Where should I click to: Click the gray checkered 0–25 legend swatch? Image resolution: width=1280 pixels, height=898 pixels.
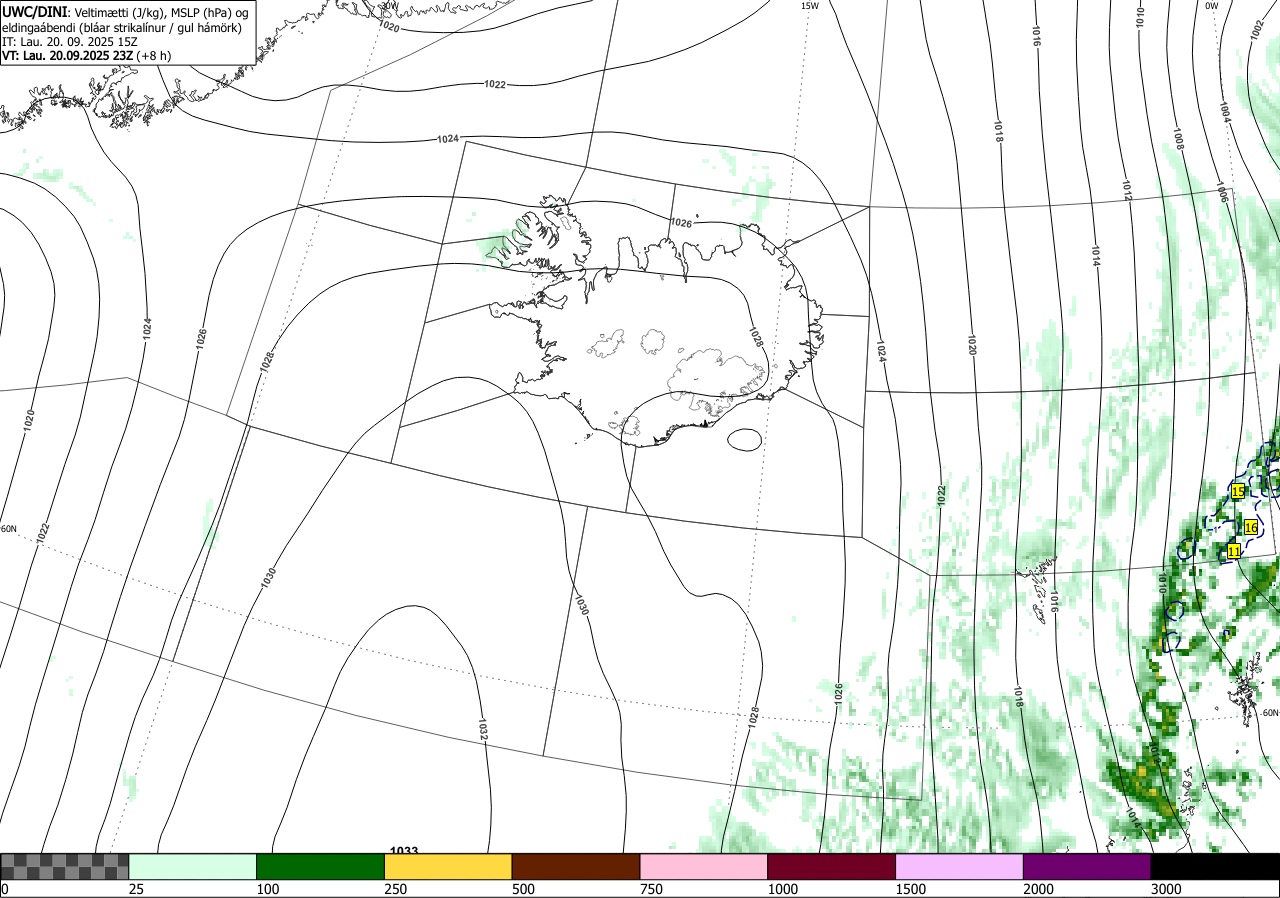pyautogui.click(x=65, y=866)
